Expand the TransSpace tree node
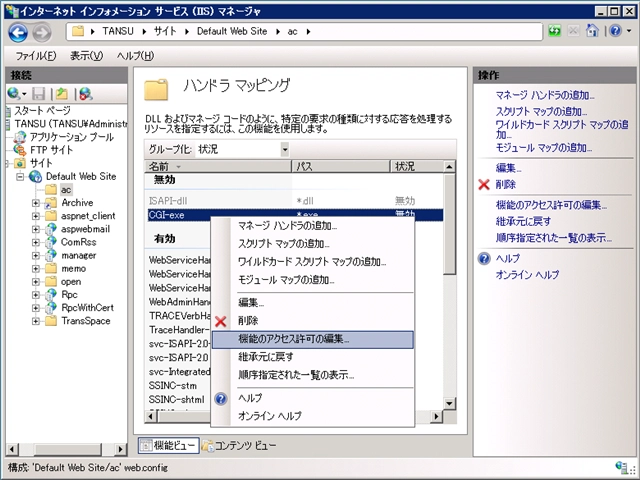The width and height of the screenshot is (640, 480). 36,321
